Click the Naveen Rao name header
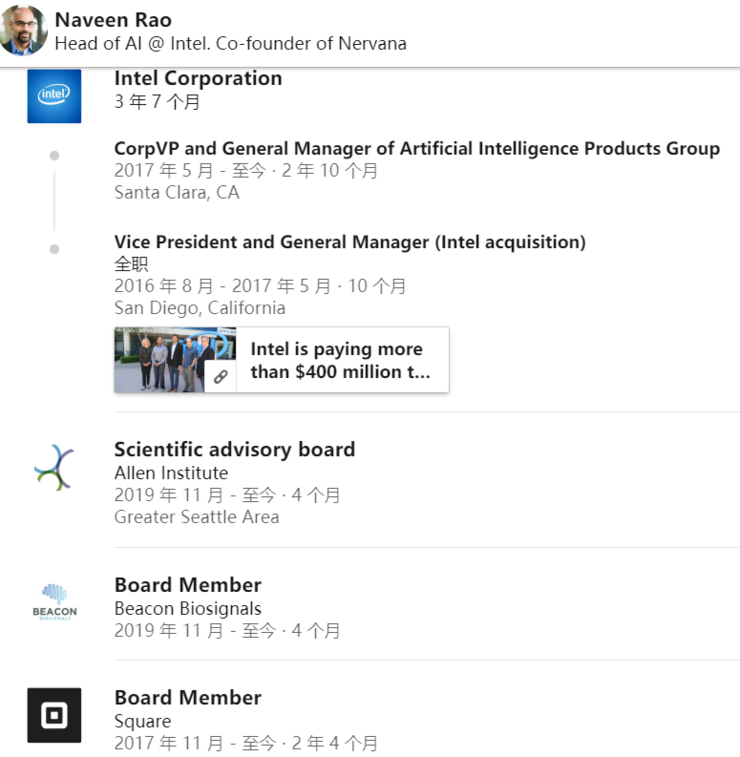This screenshot has height=757, width=740. [113, 20]
